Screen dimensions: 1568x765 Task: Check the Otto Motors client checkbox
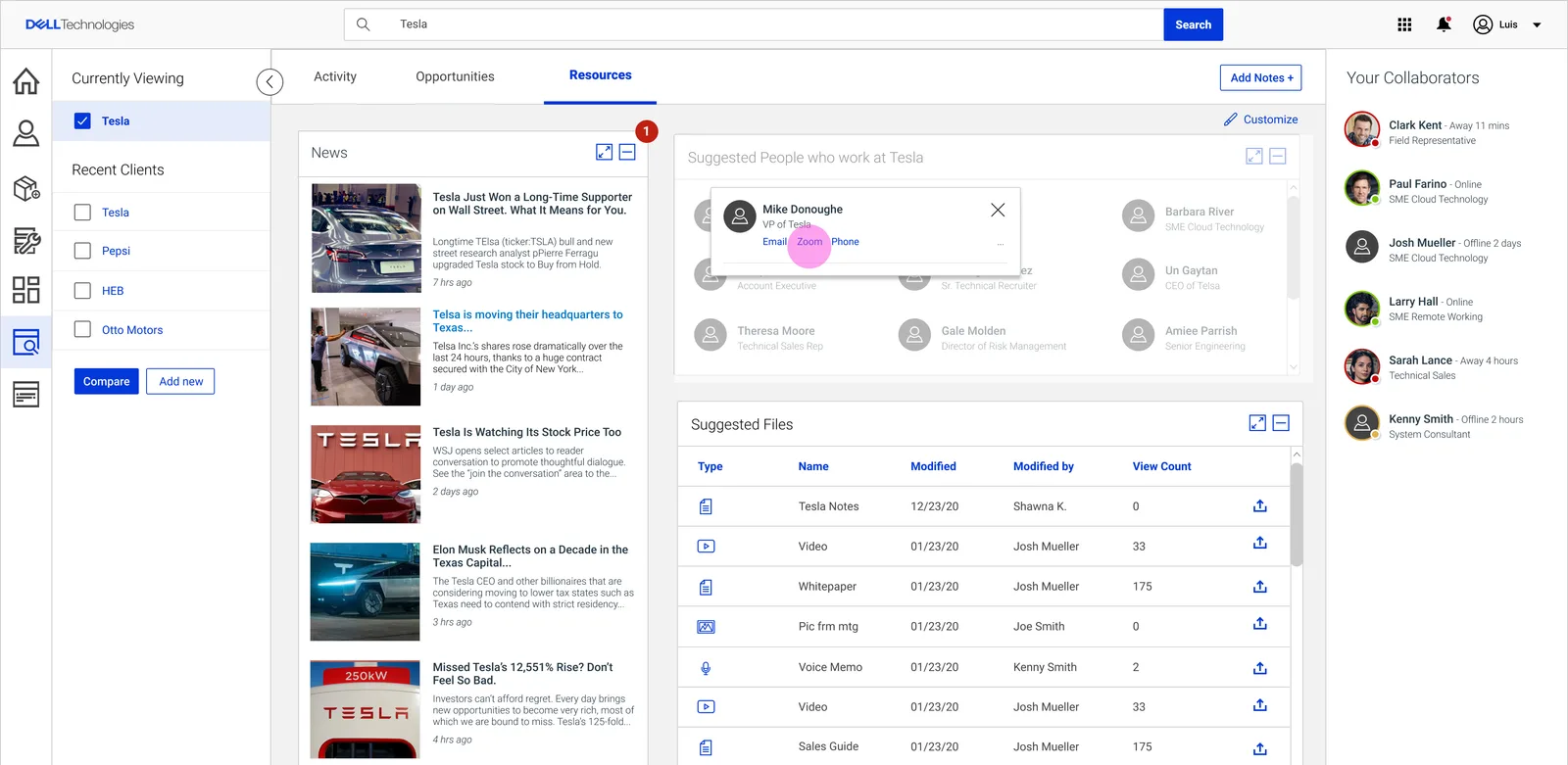[82, 329]
